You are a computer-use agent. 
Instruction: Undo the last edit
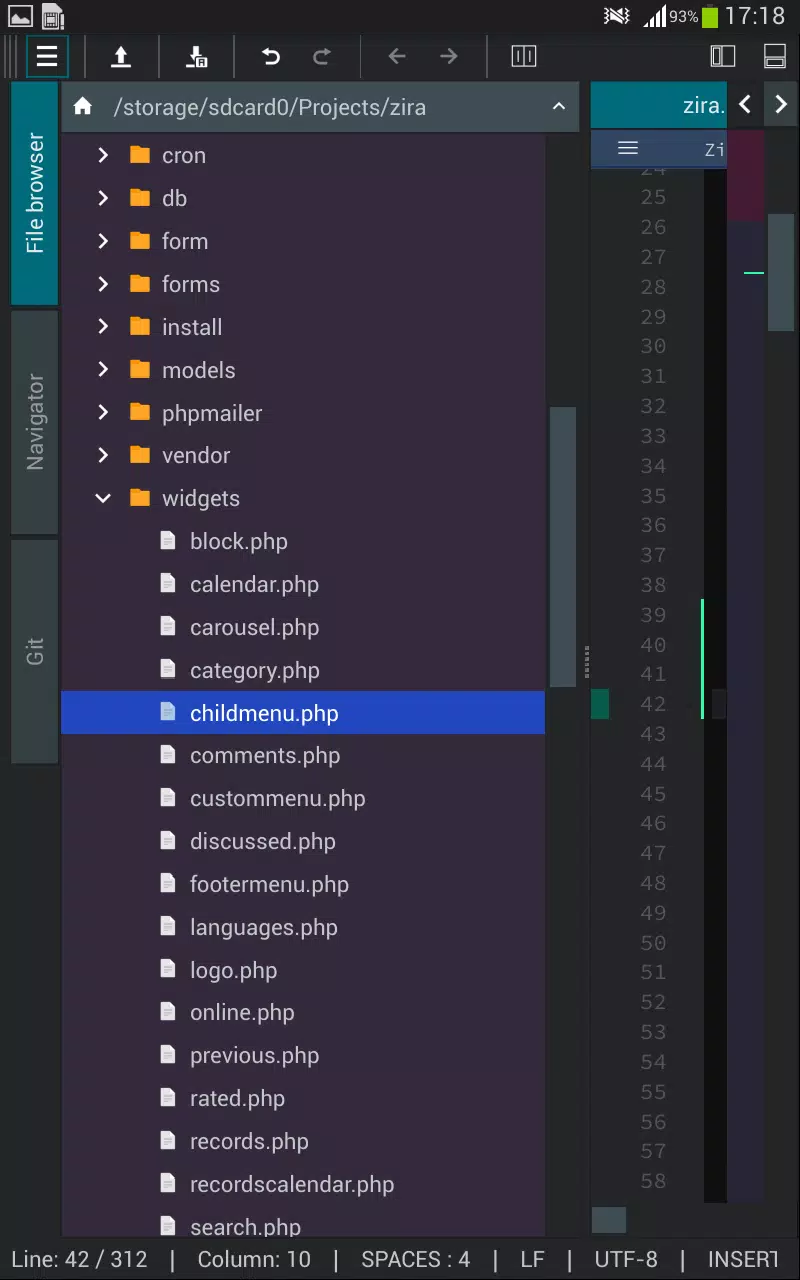point(271,57)
